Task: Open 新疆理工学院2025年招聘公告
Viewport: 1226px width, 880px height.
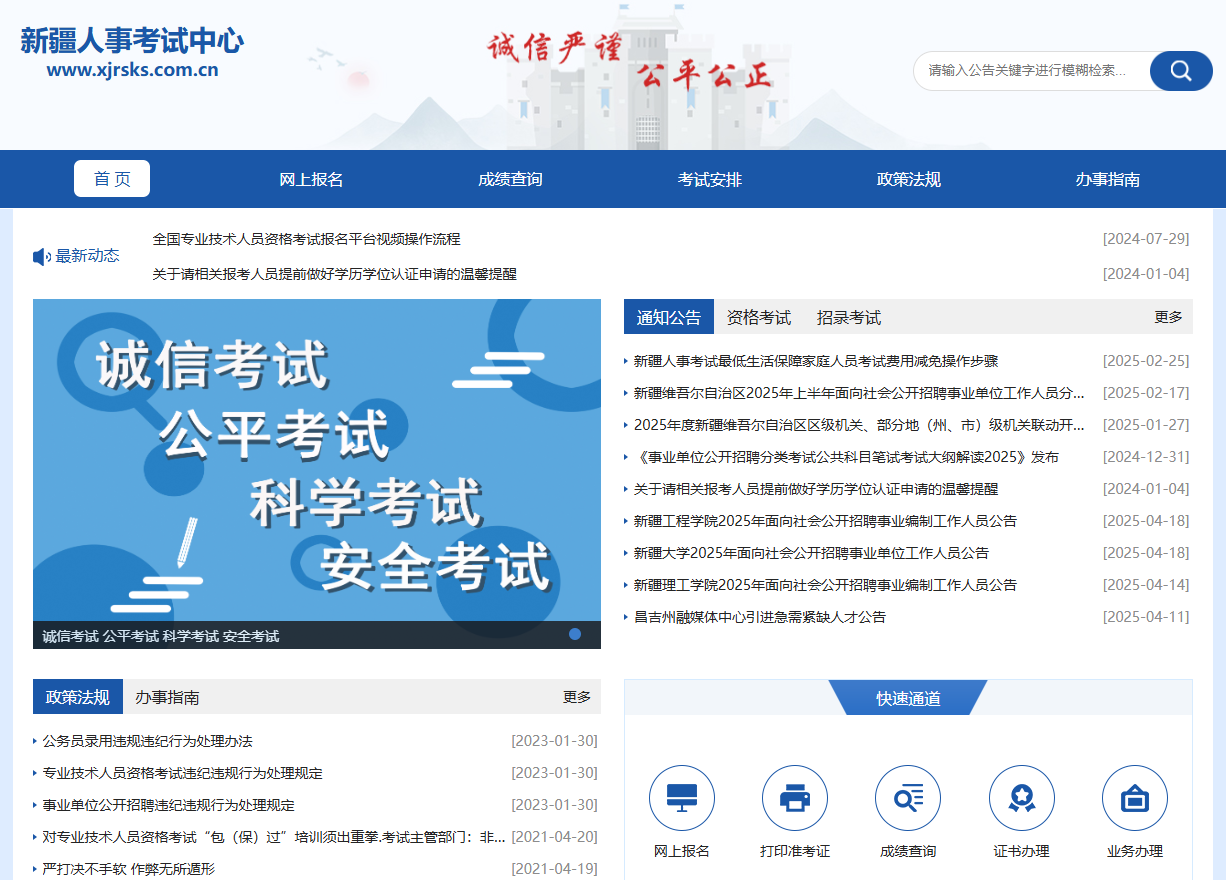Action: click(825, 585)
